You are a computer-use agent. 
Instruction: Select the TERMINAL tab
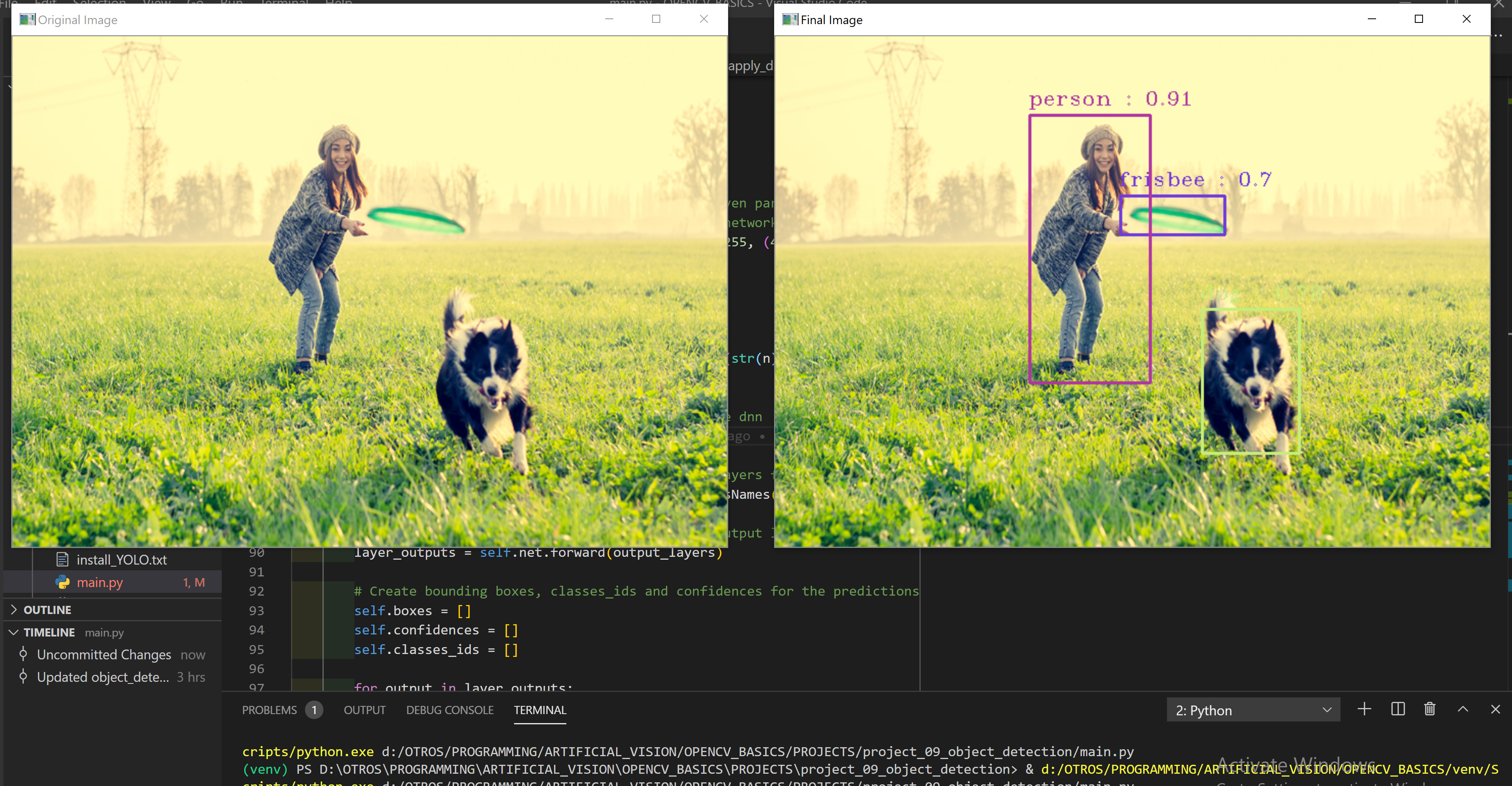click(x=540, y=710)
